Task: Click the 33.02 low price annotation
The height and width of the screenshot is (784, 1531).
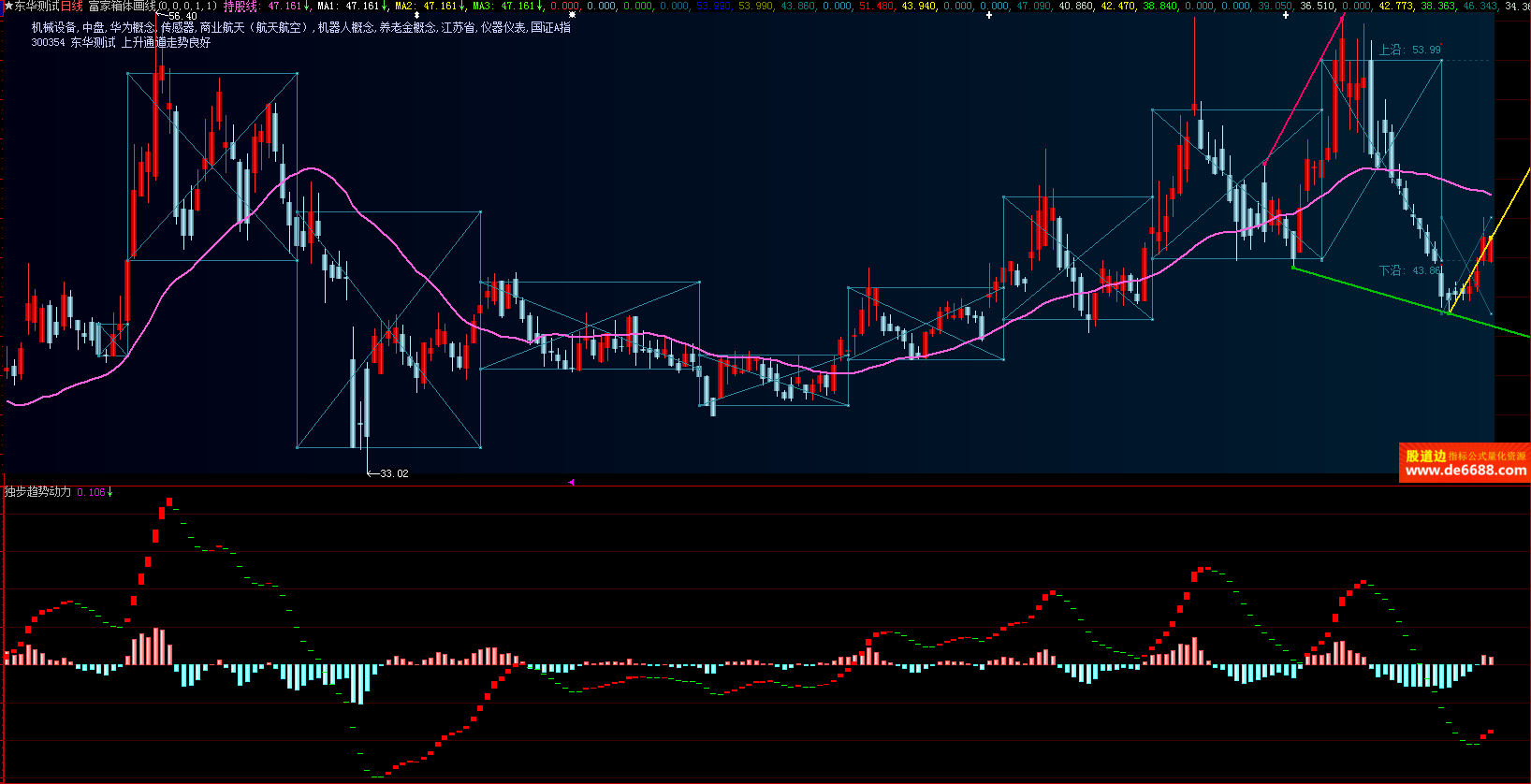Action: 394,473
